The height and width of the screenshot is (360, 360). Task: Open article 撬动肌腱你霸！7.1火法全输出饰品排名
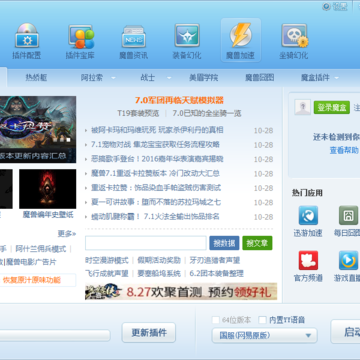[x=155, y=216]
